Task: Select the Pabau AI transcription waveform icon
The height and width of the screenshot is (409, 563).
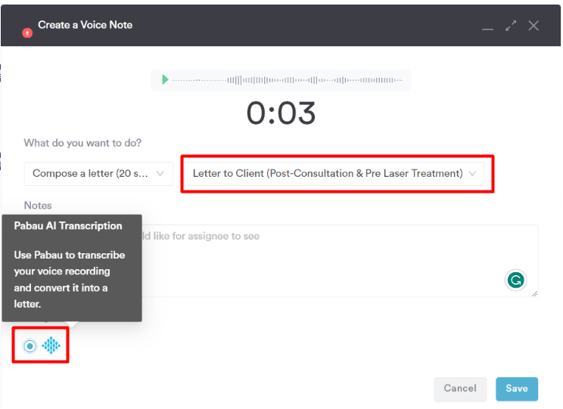Action: [x=51, y=345]
